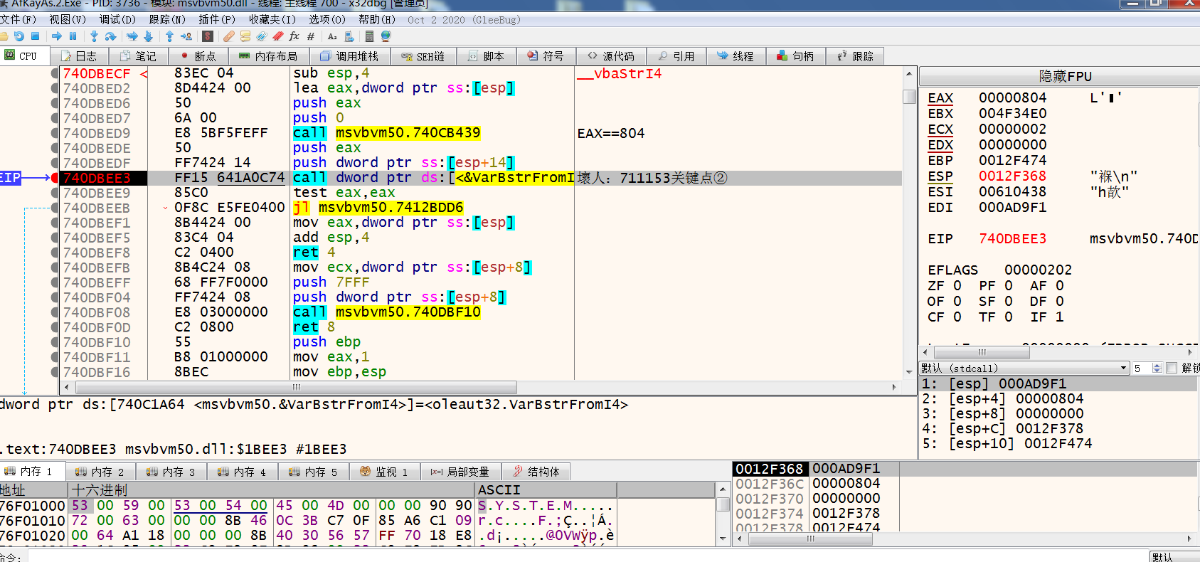This screenshot has height=562, width=1200.
Task: Click the Step Over toolbar icon
Action: click(110, 36)
